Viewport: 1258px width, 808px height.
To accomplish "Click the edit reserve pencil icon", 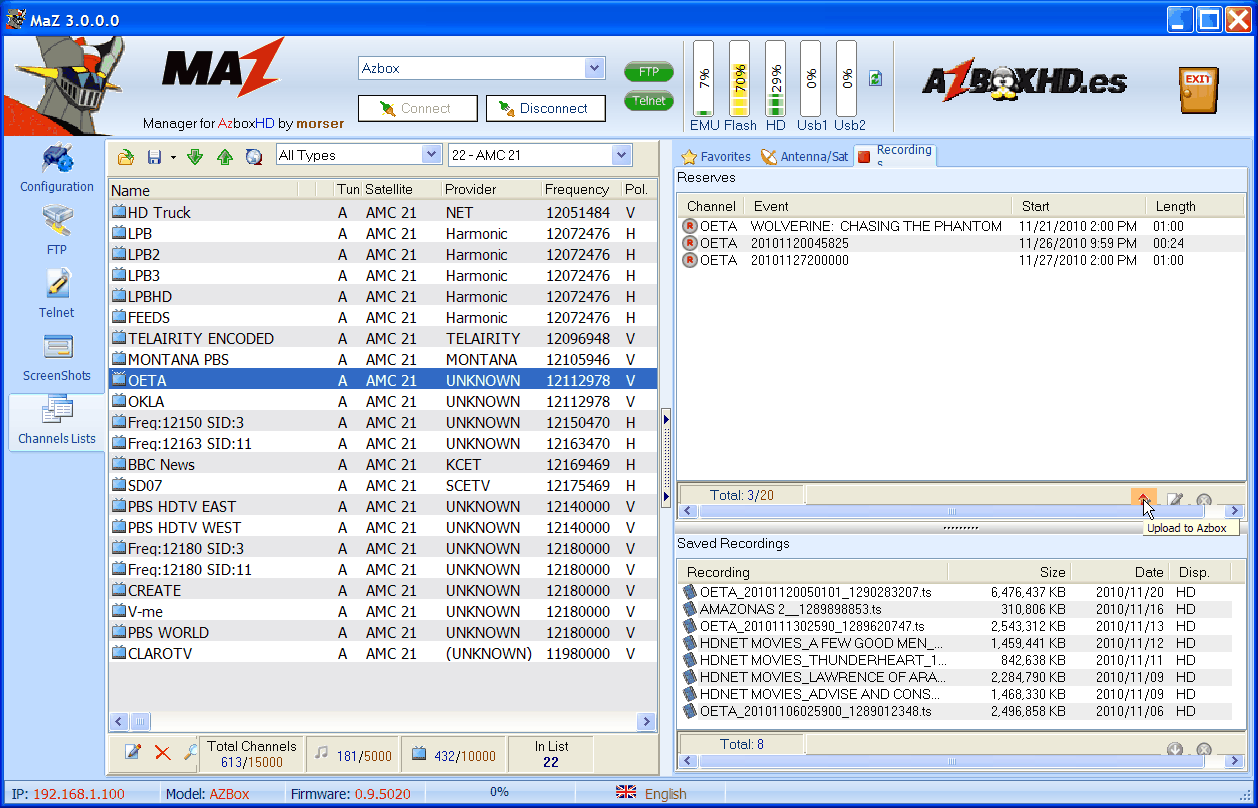I will coord(1176,500).
